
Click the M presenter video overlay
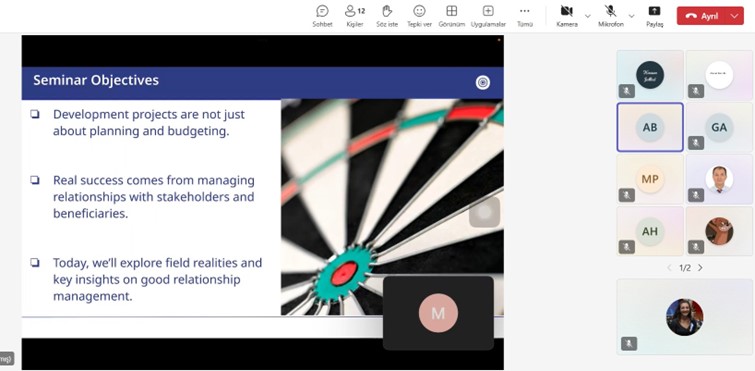438,313
